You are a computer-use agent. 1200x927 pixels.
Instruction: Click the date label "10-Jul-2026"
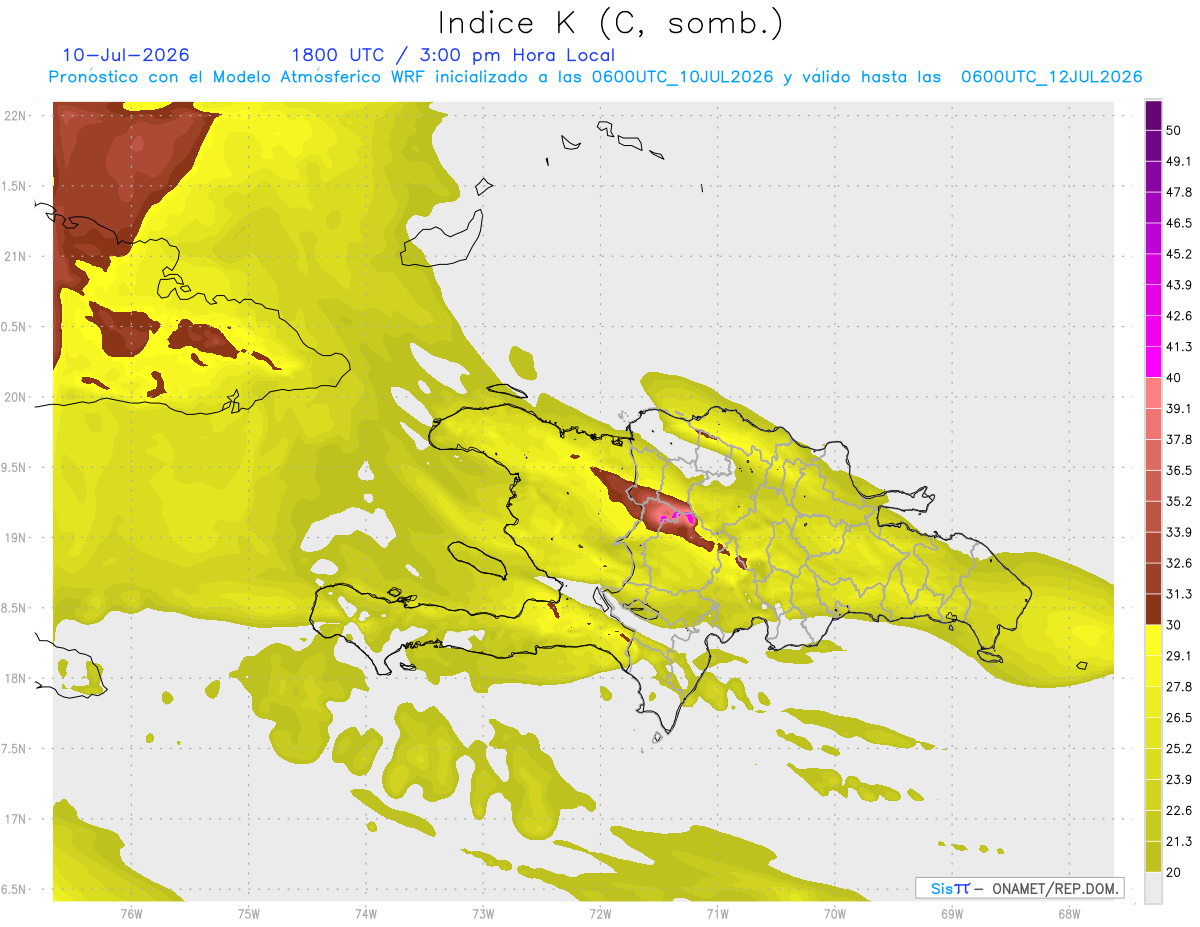126,55
